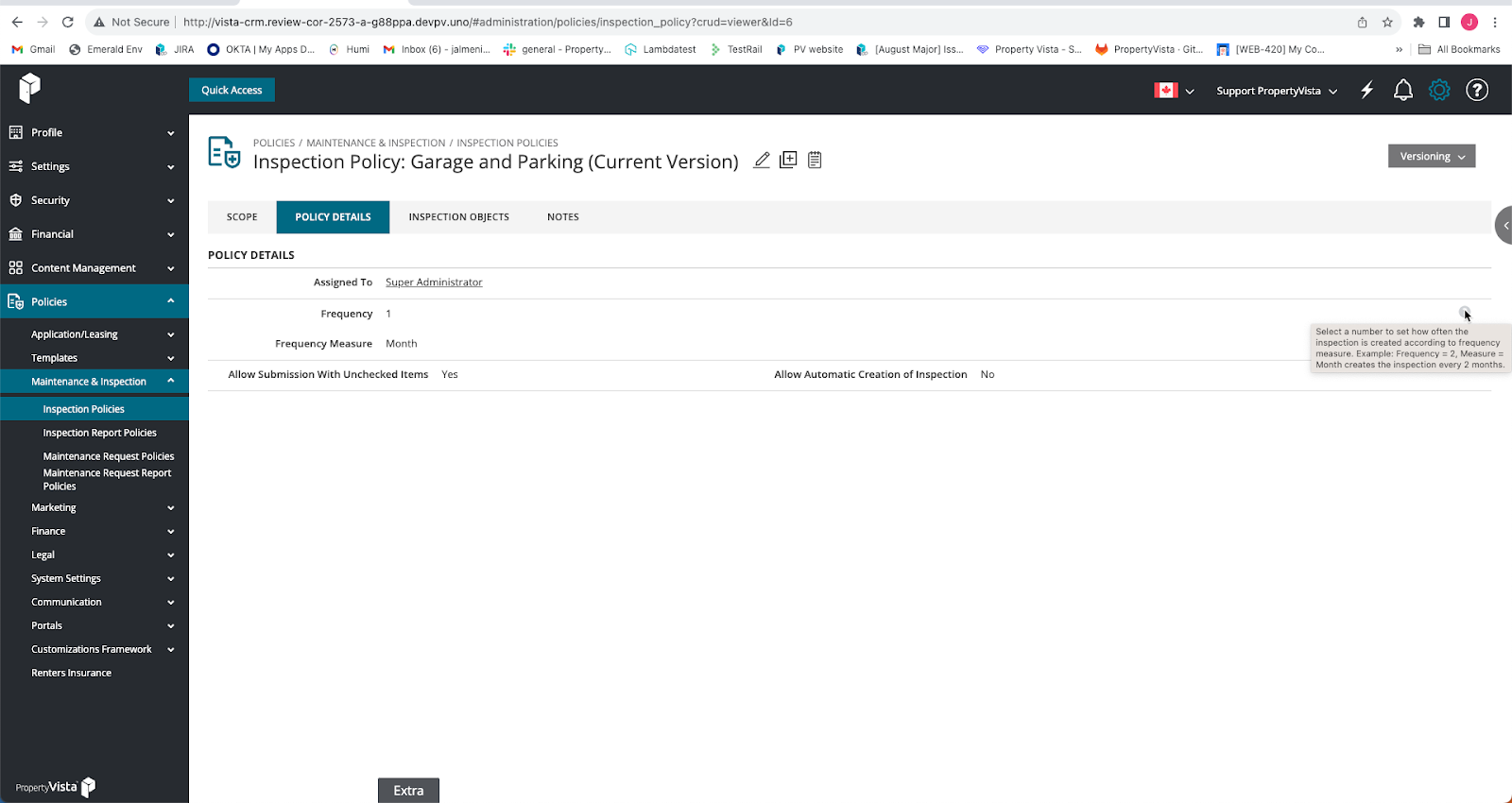The width and height of the screenshot is (1512, 803).
Task: Expand Customizations Framework submenu
Action: [94, 649]
